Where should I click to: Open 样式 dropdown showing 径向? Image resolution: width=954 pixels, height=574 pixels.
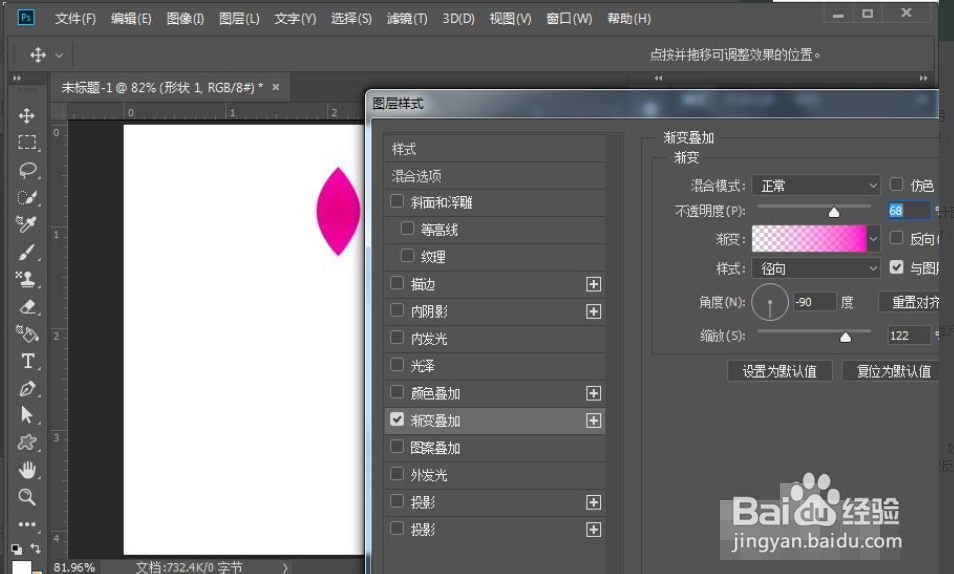[x=816, y=268]
